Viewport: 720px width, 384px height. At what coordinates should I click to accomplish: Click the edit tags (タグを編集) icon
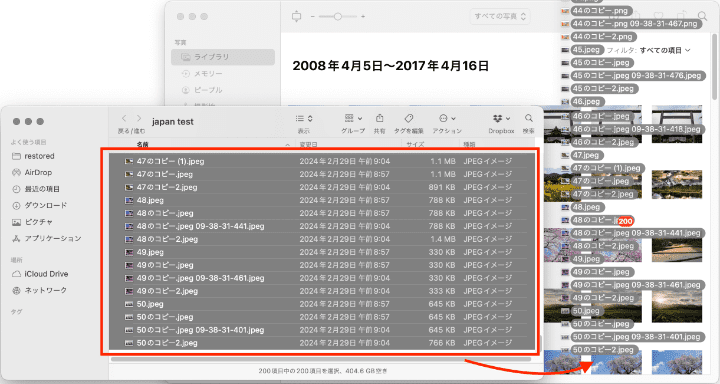pos(409,119)
